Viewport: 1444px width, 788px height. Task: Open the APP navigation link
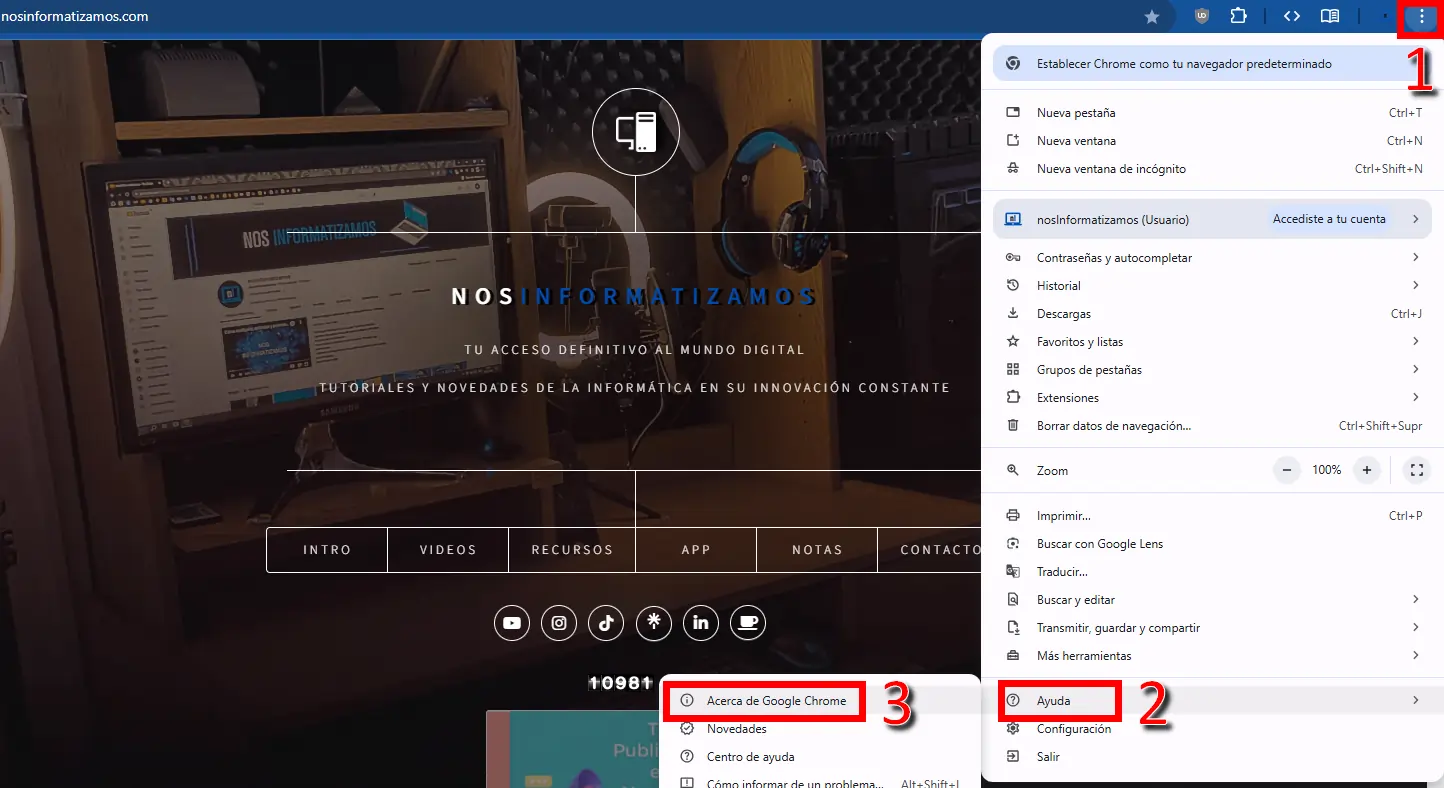[696, 550]
